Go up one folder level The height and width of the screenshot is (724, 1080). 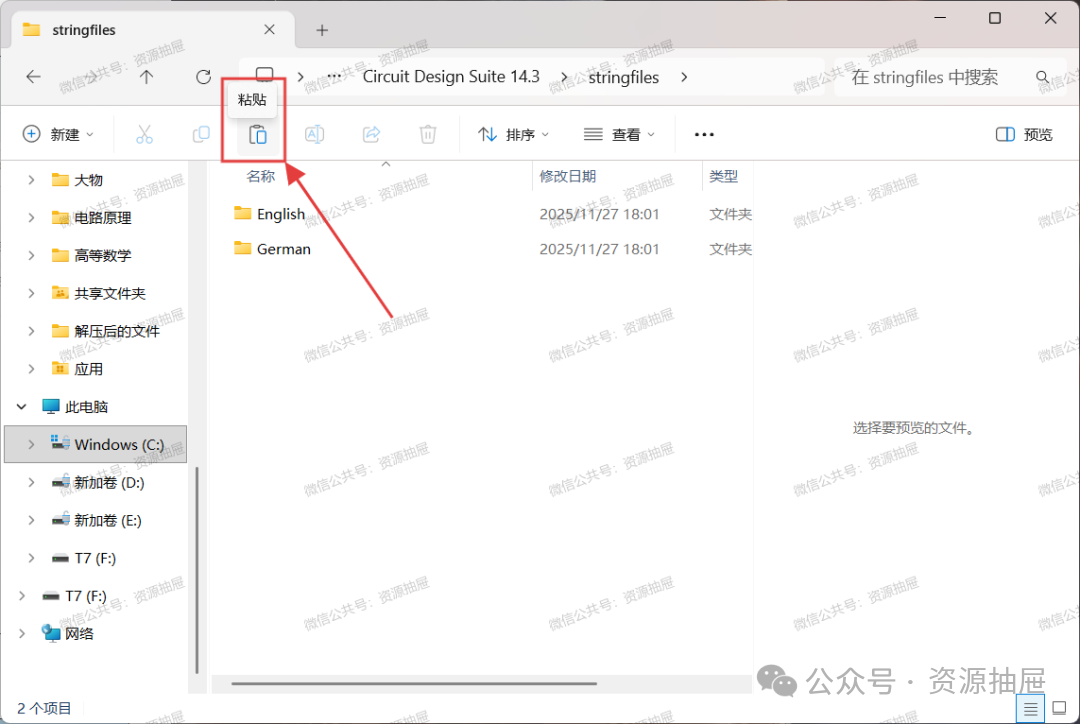click(x=146, y=76)
